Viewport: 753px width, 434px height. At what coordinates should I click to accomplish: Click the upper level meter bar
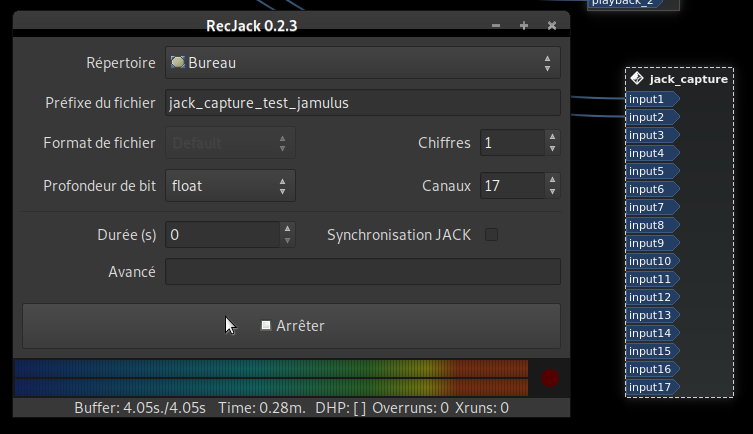click(x=271, y=368)
